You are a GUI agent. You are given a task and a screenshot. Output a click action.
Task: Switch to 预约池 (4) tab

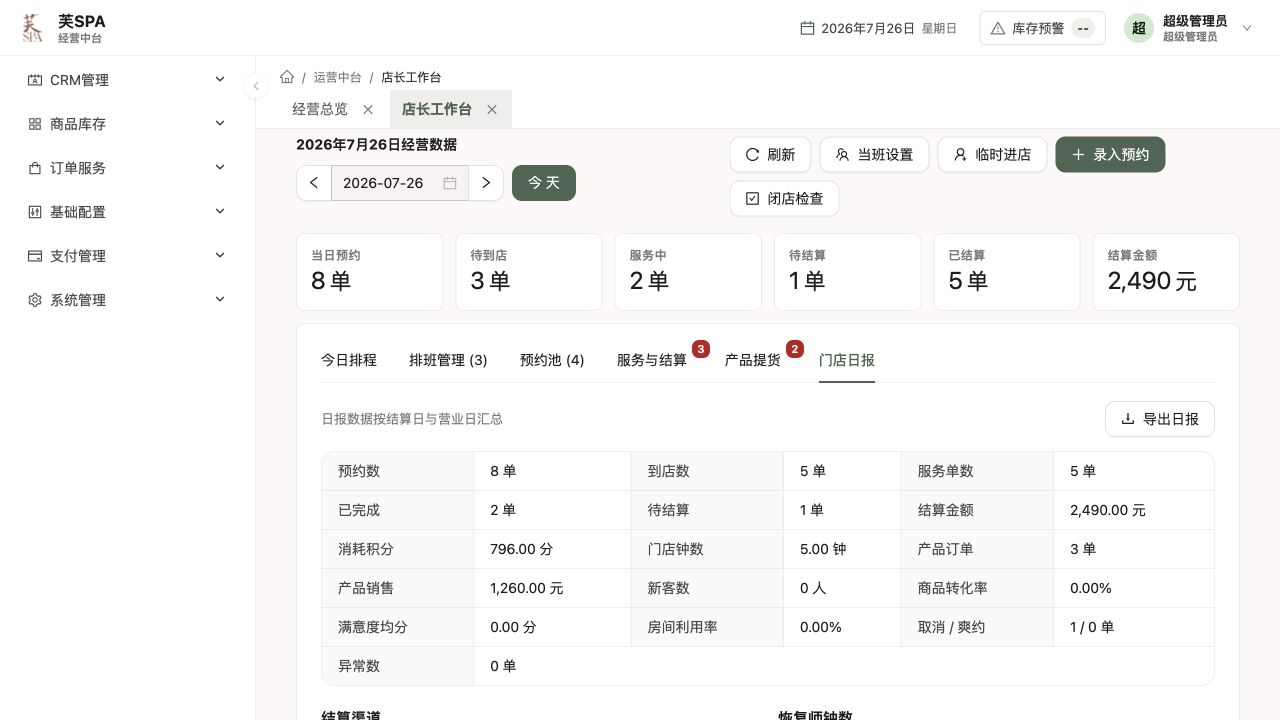(552, 360)
